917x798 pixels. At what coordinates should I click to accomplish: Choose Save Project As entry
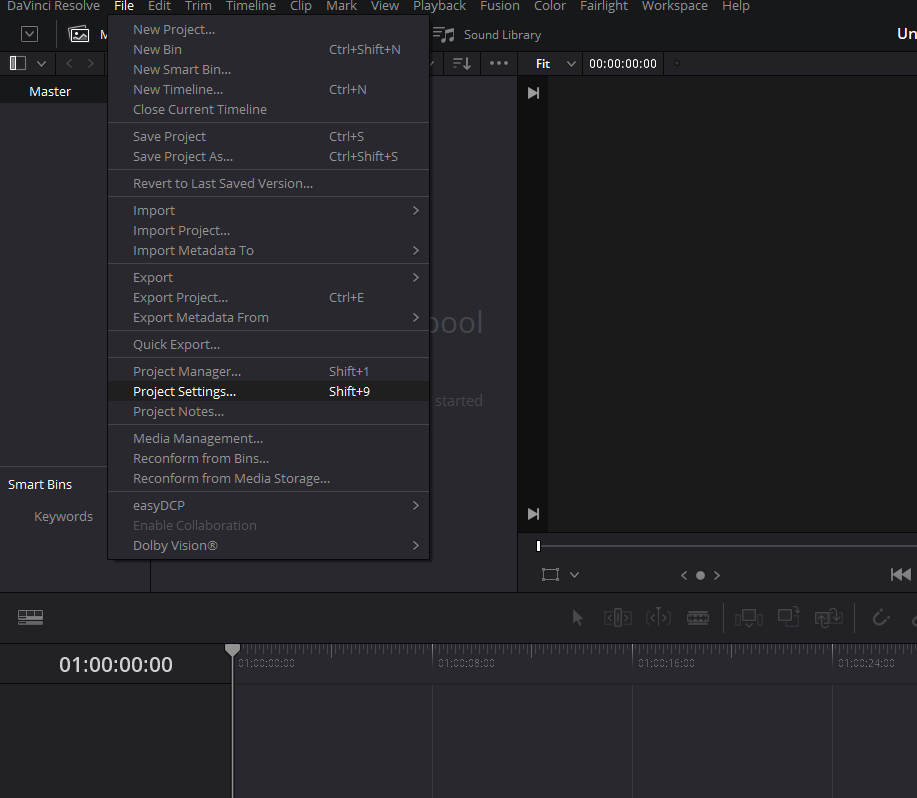pos(268,156)
